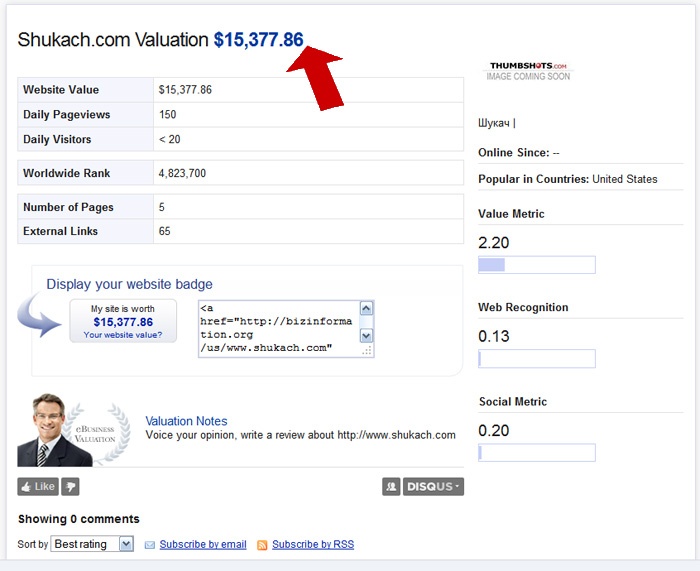The height and width of the screenshot is (571, 700).
Task: Click the Number of Pages value 5
Action: (162, 207)
